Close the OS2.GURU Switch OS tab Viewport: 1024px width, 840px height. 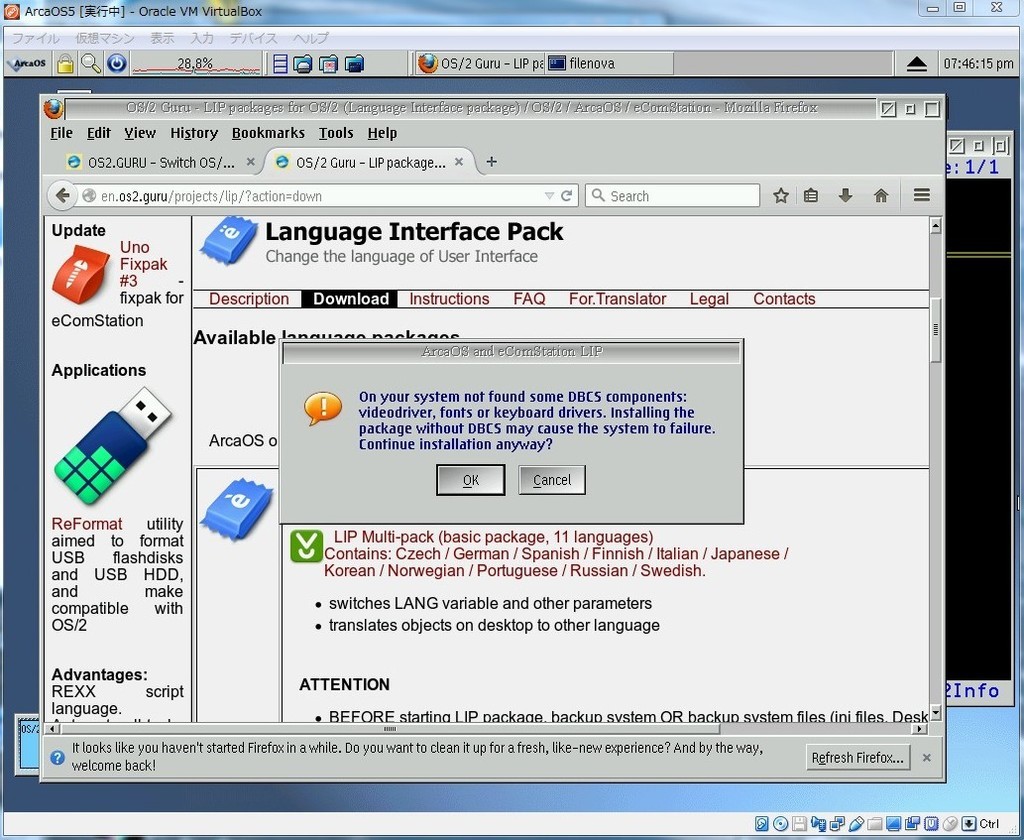250,162
